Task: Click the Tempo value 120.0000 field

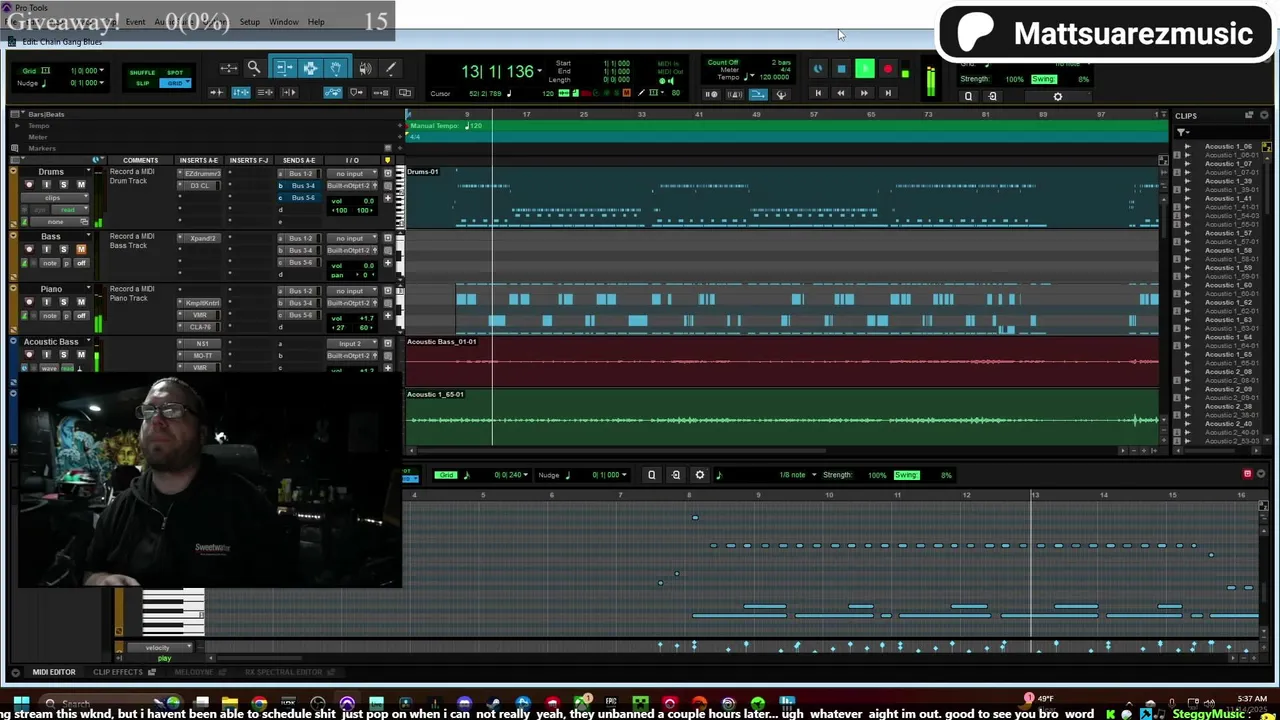Action: click(x=775, y=77)
